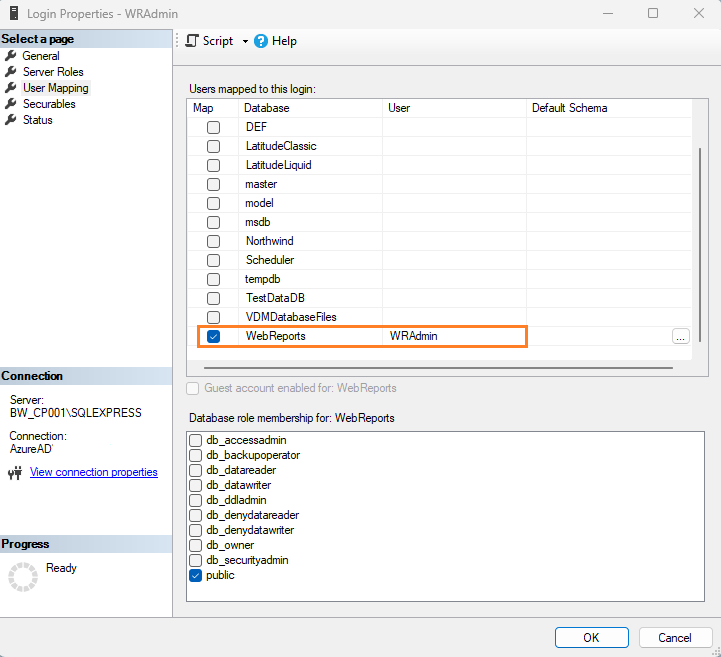This screenshot has width=721, height=657.
Task: Uncheck the Map box for WebReports
Action: [213, 337]
